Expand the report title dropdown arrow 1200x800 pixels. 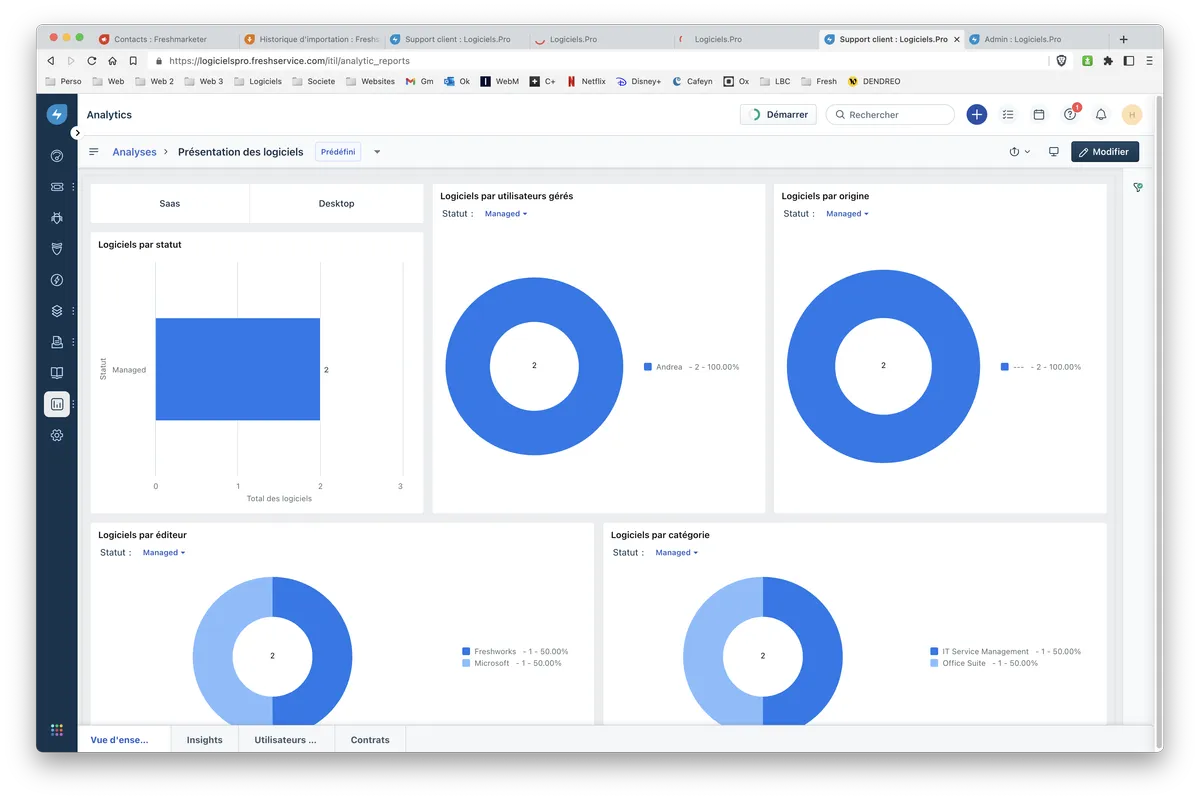[377, 152]
